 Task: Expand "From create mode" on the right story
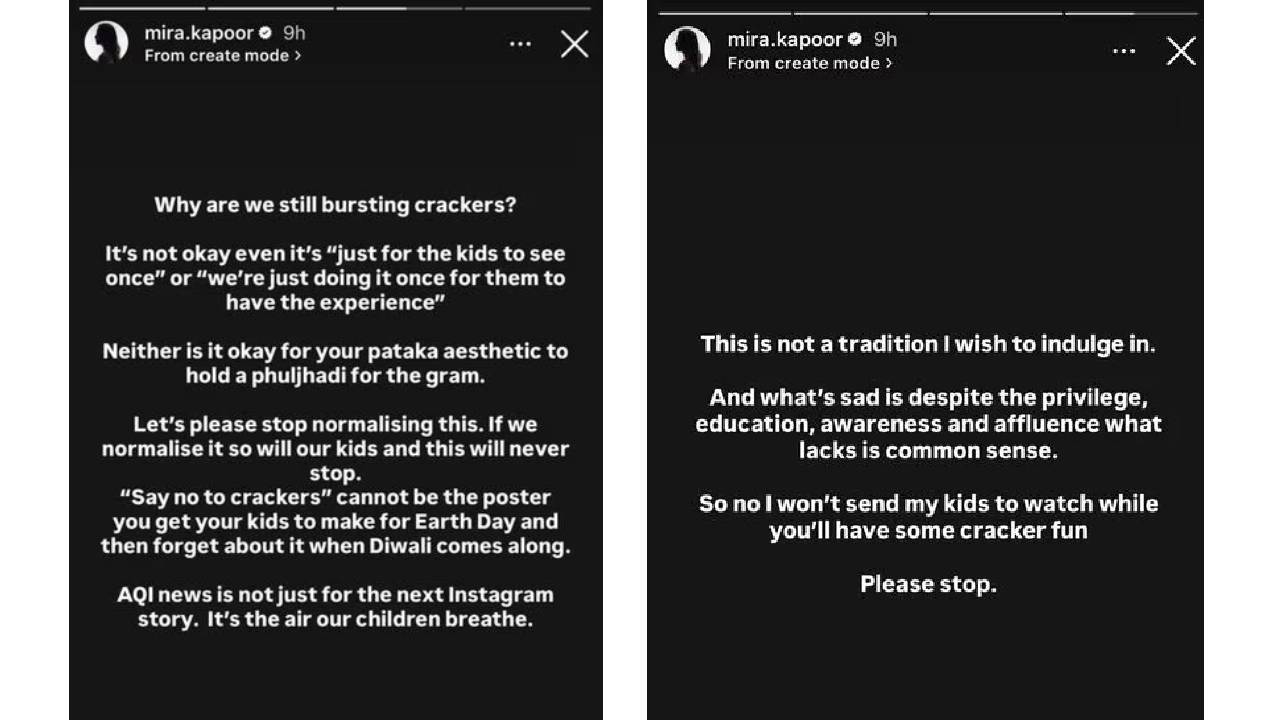point(810,63)
